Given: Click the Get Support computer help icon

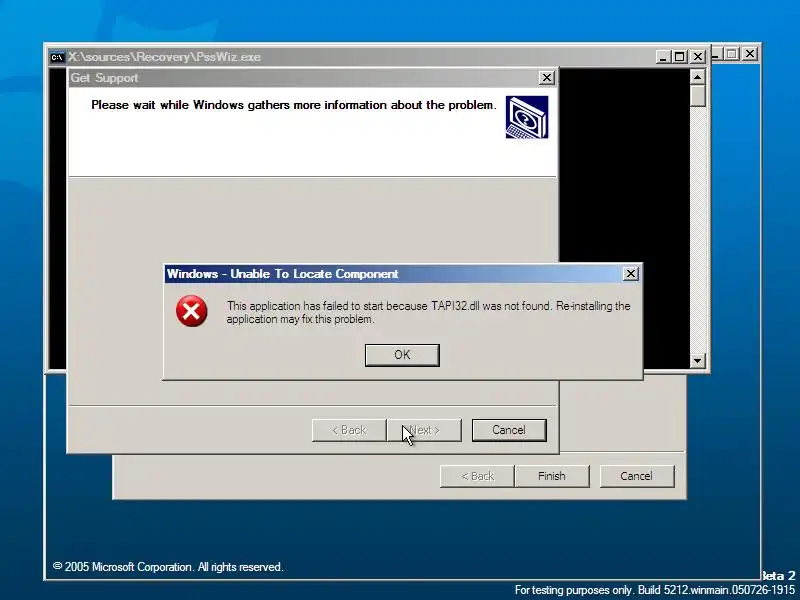Looking at the screenshot, I should [x=527, y=117].
